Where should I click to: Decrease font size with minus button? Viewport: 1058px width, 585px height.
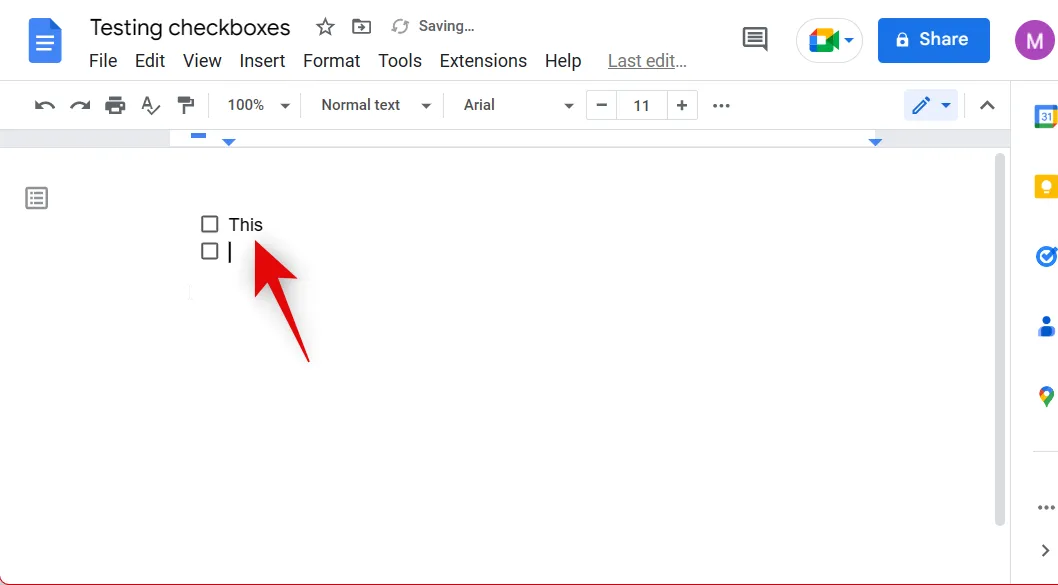602,105
